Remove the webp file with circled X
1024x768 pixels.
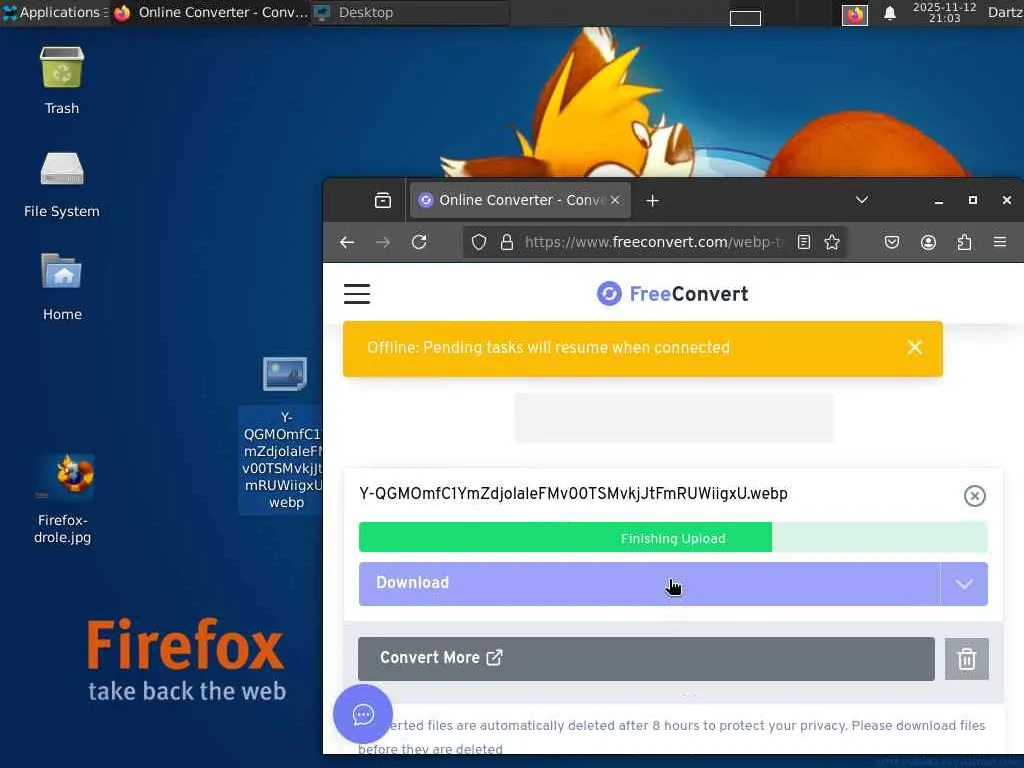(974, 496)
